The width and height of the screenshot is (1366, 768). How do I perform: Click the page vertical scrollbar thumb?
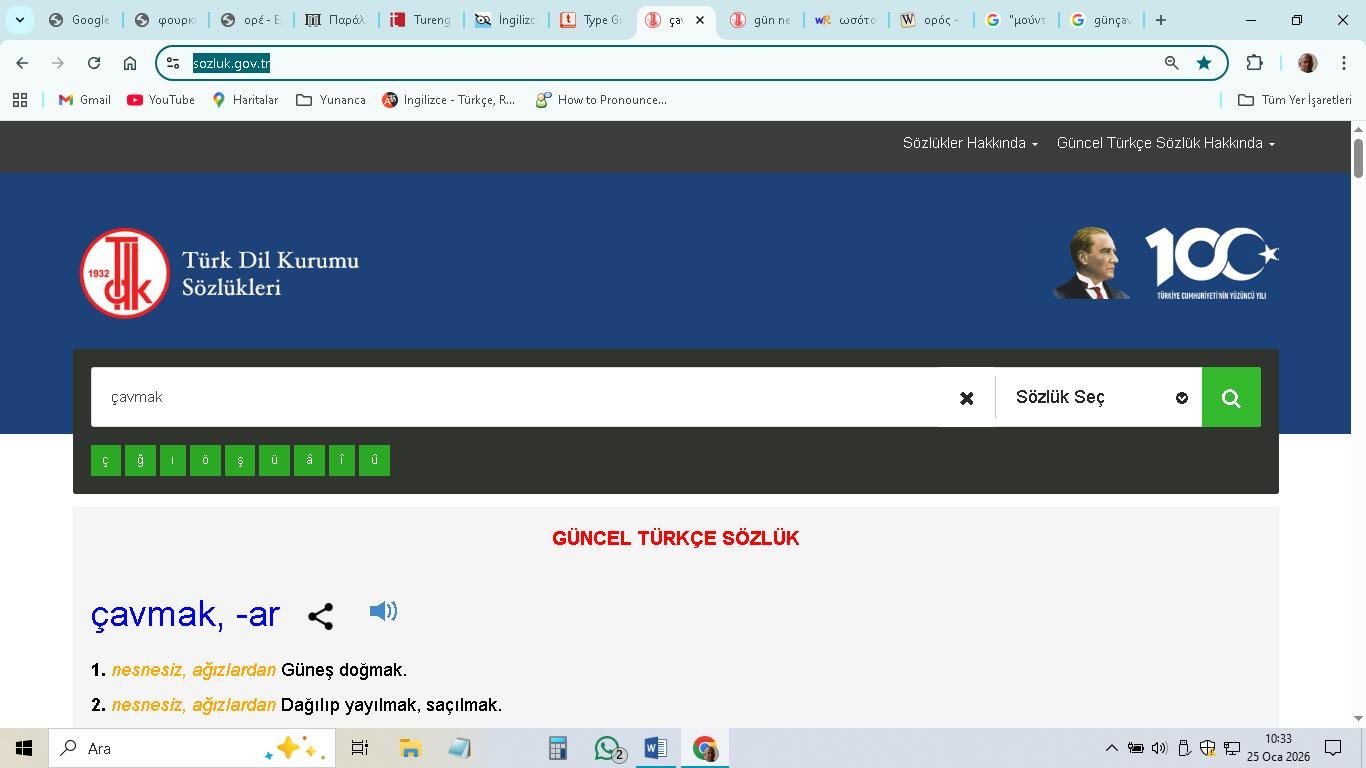[x=1358, y=158]
